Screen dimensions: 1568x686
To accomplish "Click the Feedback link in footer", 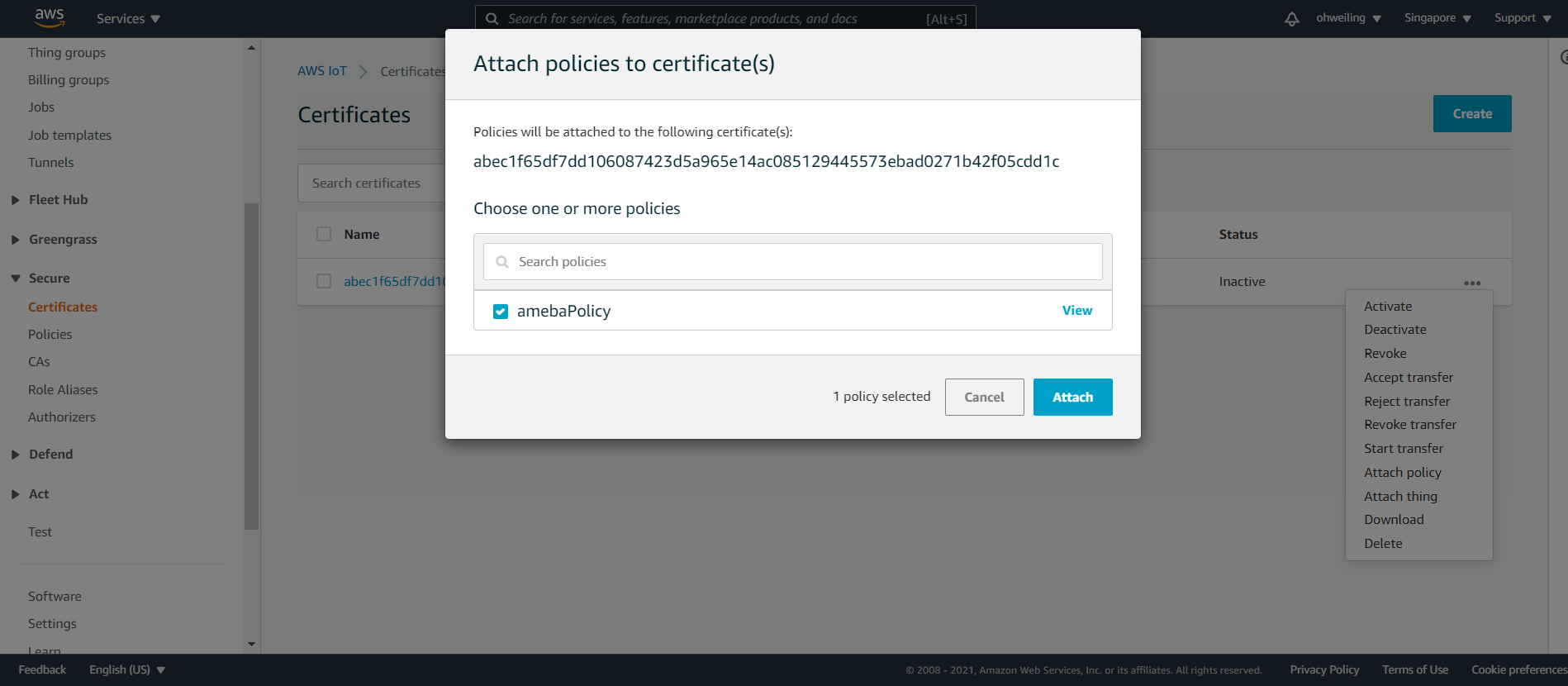I will (x=42, y=669).
